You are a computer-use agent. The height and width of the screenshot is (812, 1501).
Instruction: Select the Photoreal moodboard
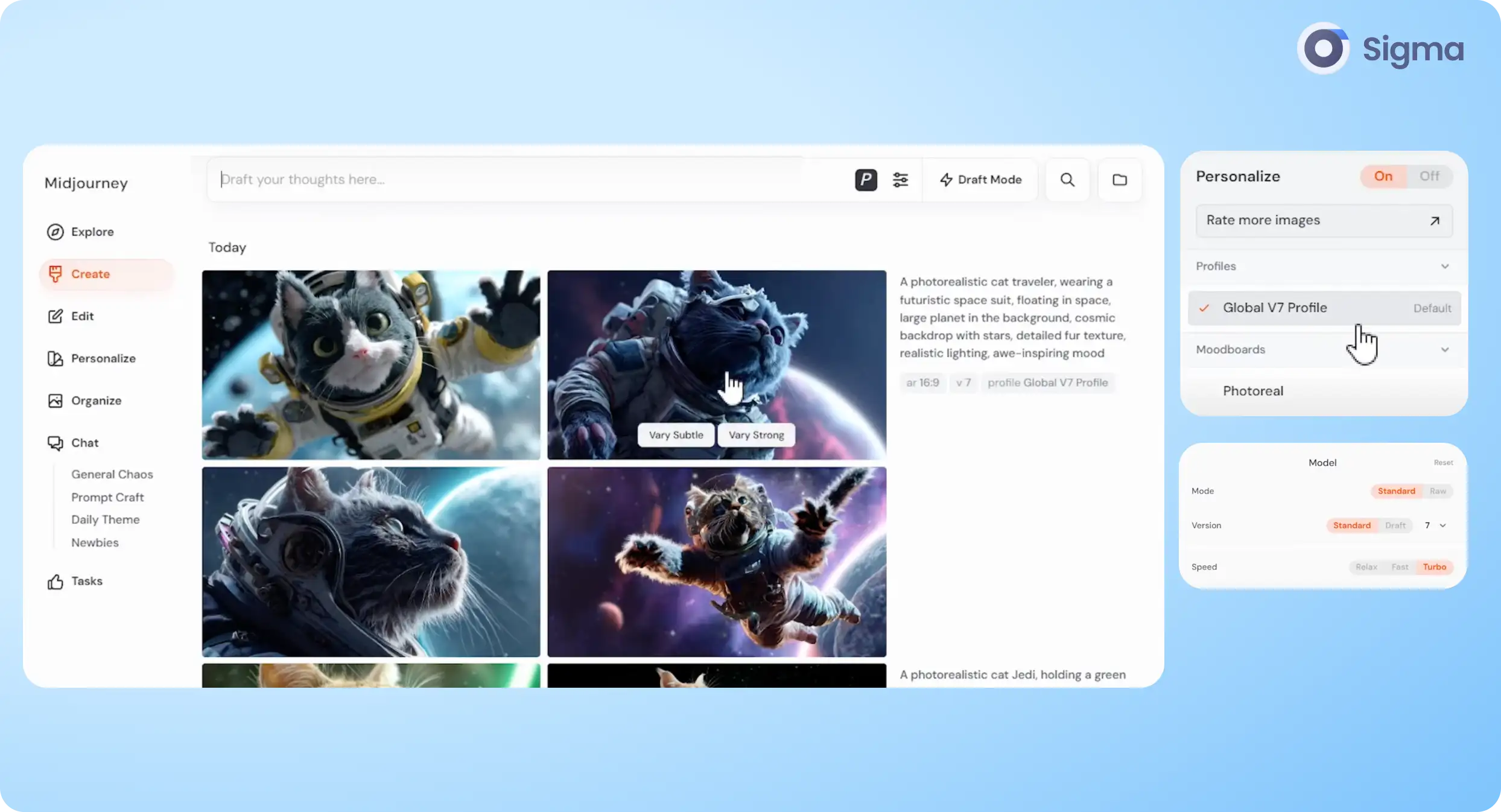[1253, 391]
